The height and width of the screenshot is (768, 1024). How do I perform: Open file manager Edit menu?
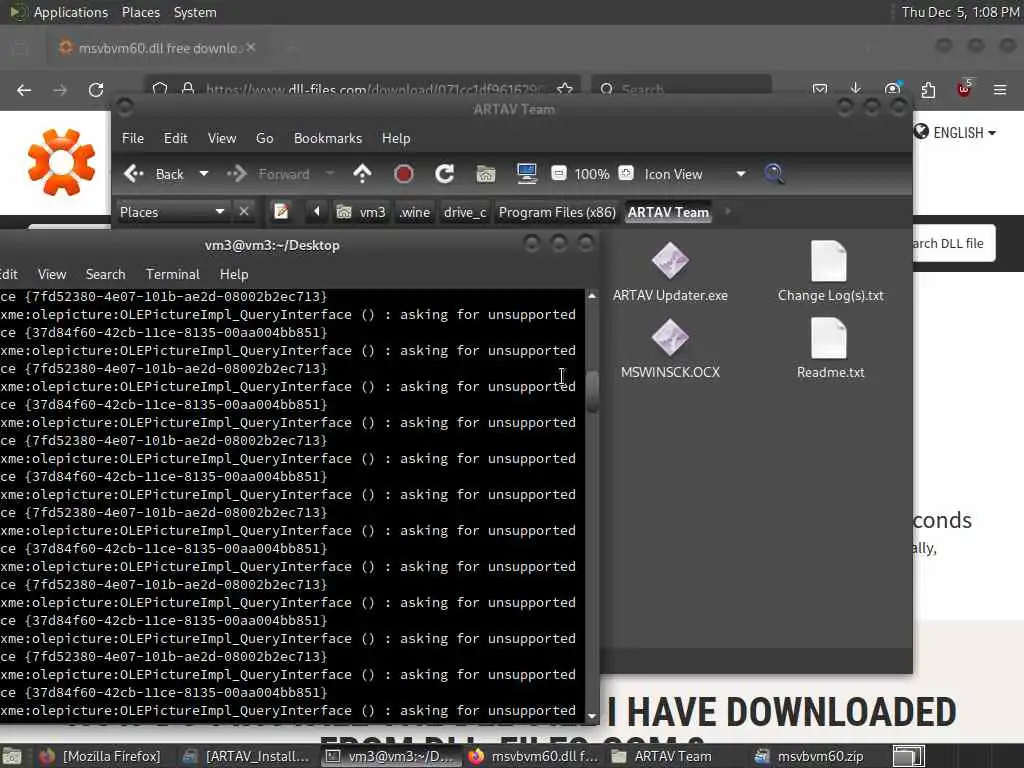[175, 138]
